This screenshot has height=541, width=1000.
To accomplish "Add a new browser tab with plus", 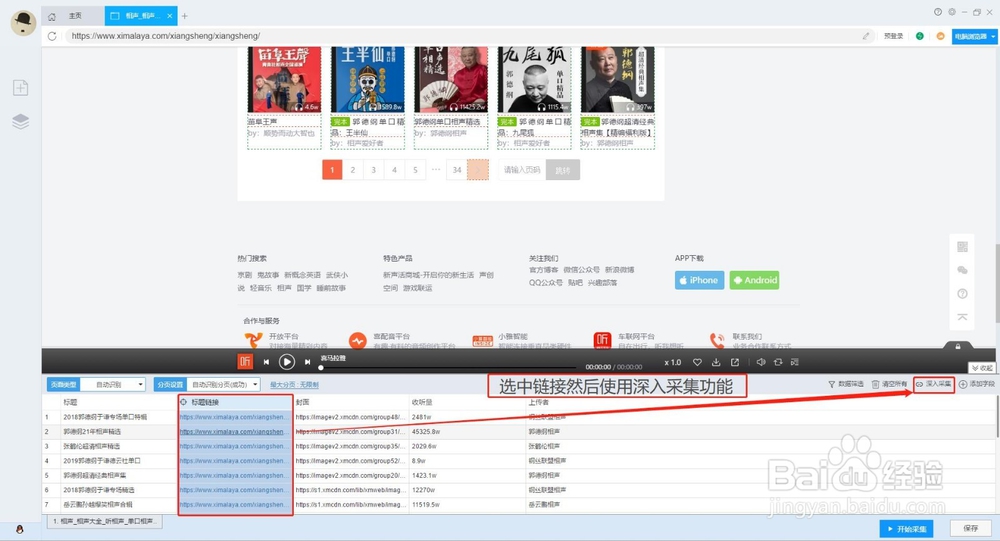I will 185,16.
